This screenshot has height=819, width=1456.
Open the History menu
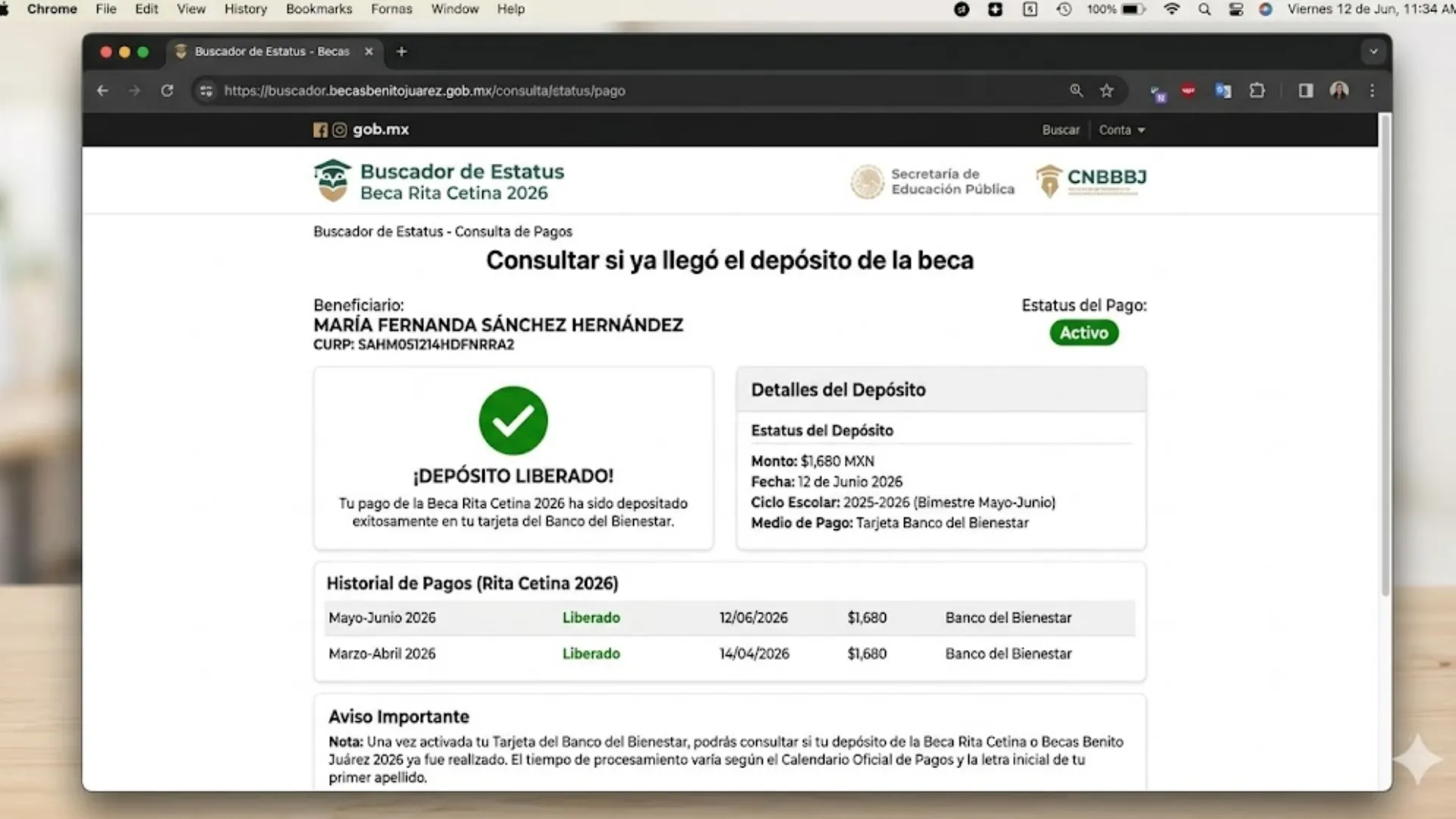[x=246, y=9]
